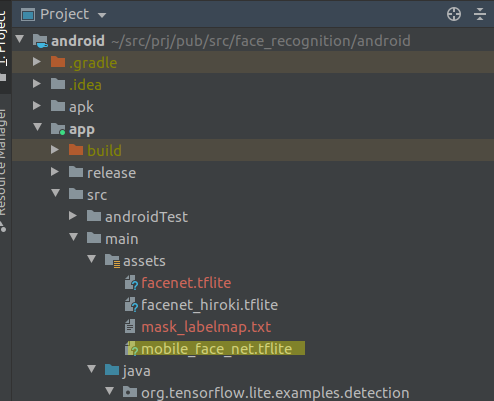Collapse the src folder
Image resolution: width=494 pixels, height=401 pixels.
(x=55, y=193)
